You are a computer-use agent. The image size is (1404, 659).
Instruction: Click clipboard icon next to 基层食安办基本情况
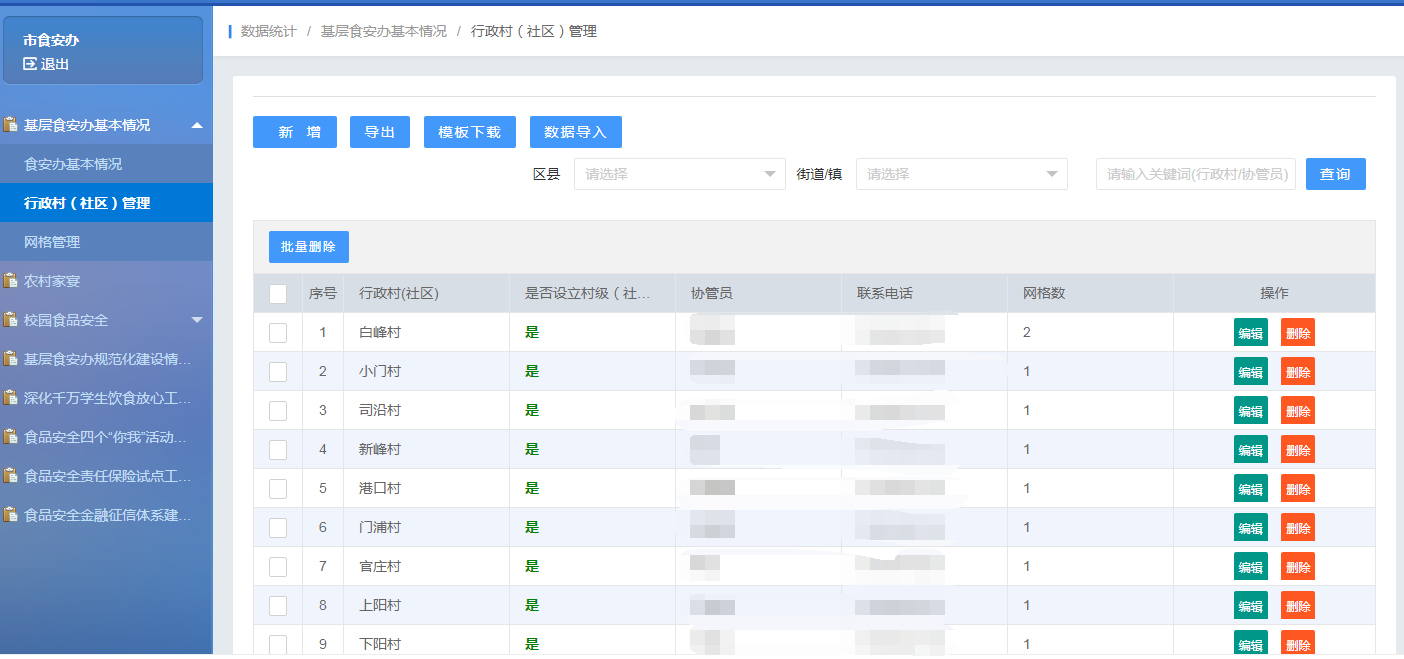(11, 125)
